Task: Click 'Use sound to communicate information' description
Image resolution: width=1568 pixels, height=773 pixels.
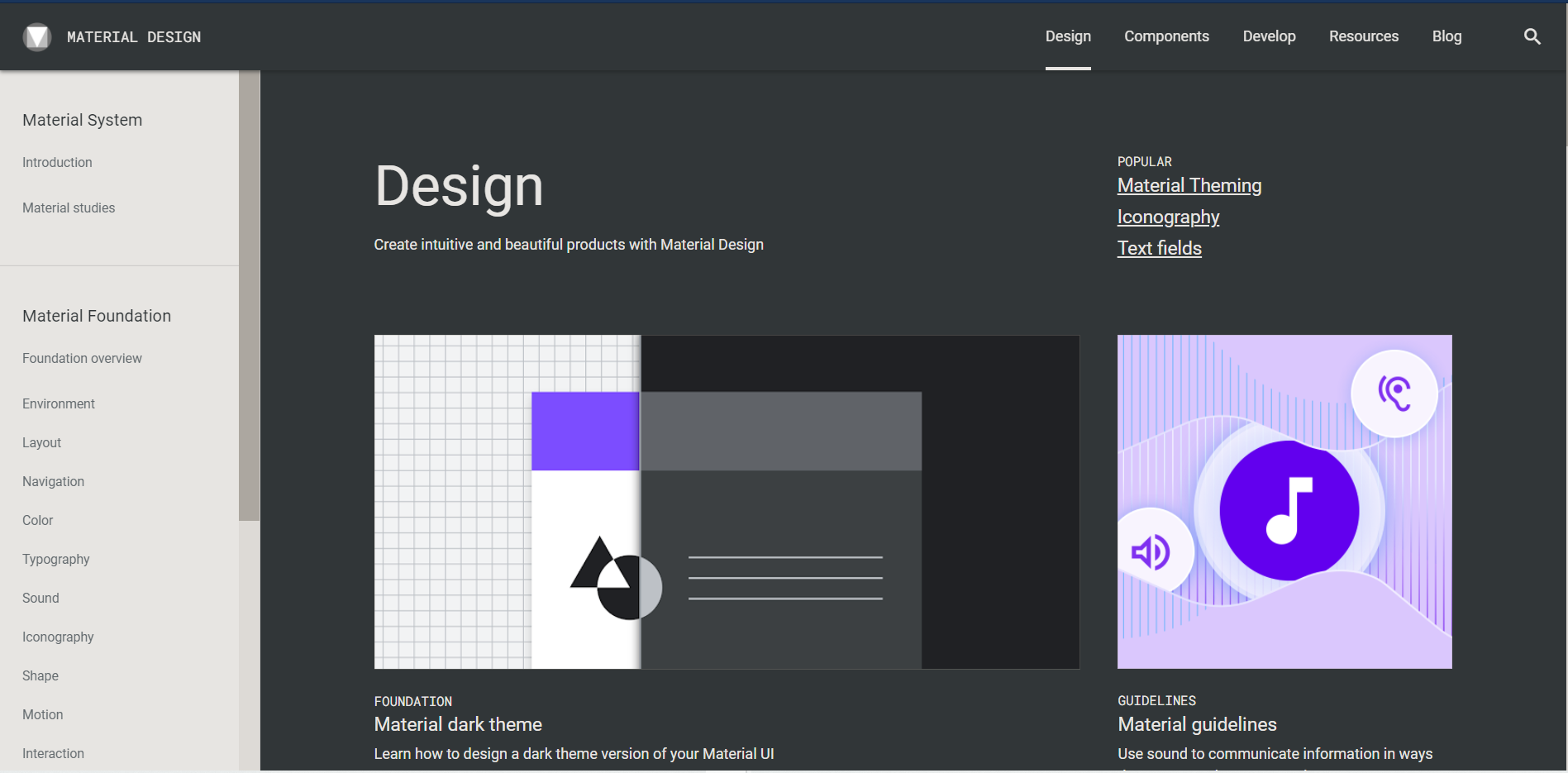Action: point(1275,754)
